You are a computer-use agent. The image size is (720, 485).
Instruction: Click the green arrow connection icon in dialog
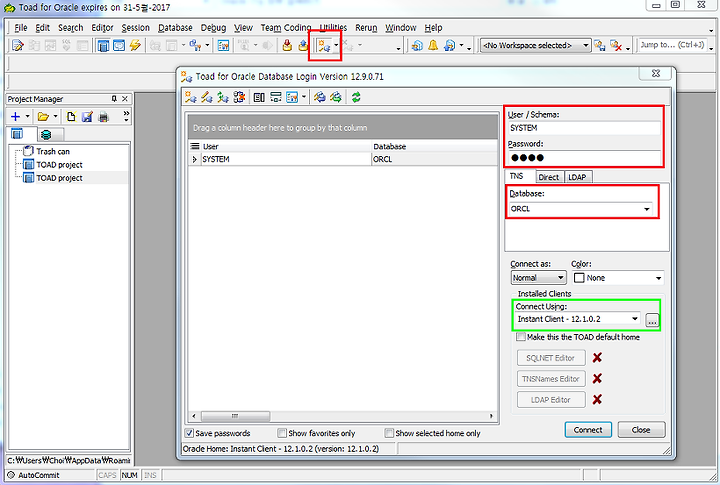(223, 97)
